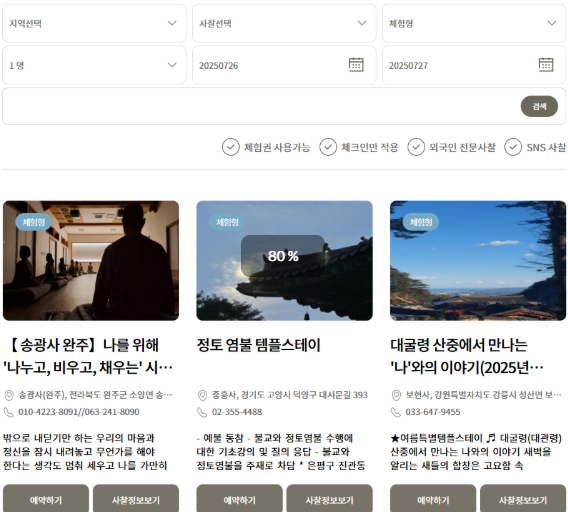
Task: Click the ★여름특별템플스테이 description text
Action: tap(476, 451)
